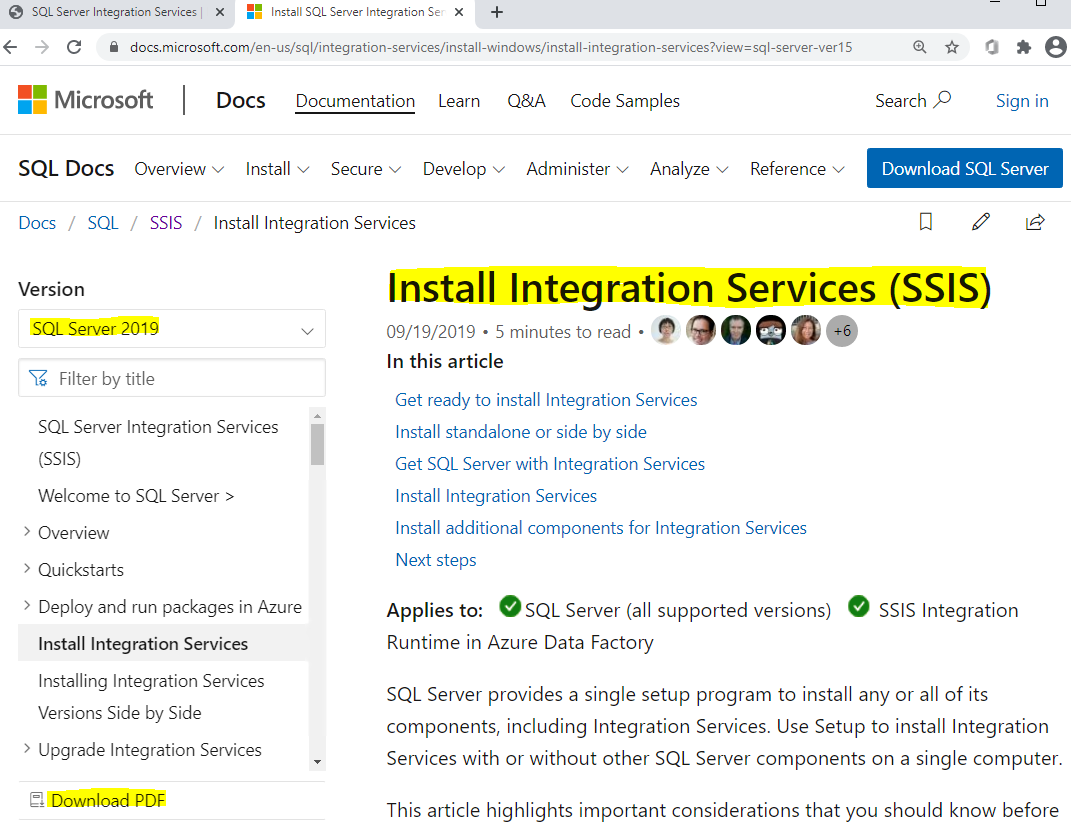The height and width of the screenshot is (822, 1071).
Task: Click the +6 contributors badge
Action: [x=842, y=331]
